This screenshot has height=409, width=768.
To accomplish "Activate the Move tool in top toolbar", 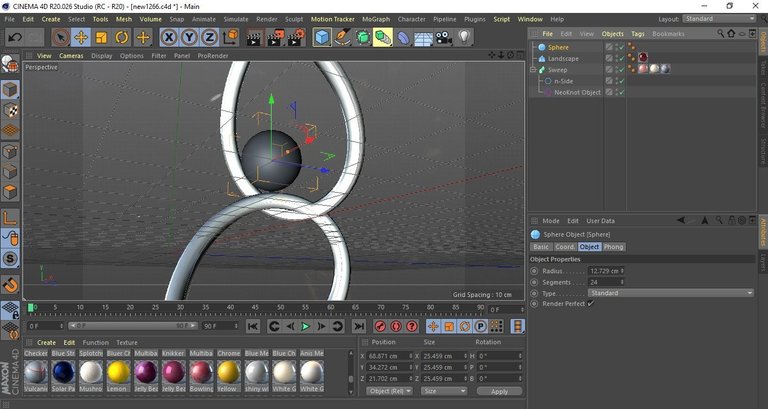I will (81, 37).
